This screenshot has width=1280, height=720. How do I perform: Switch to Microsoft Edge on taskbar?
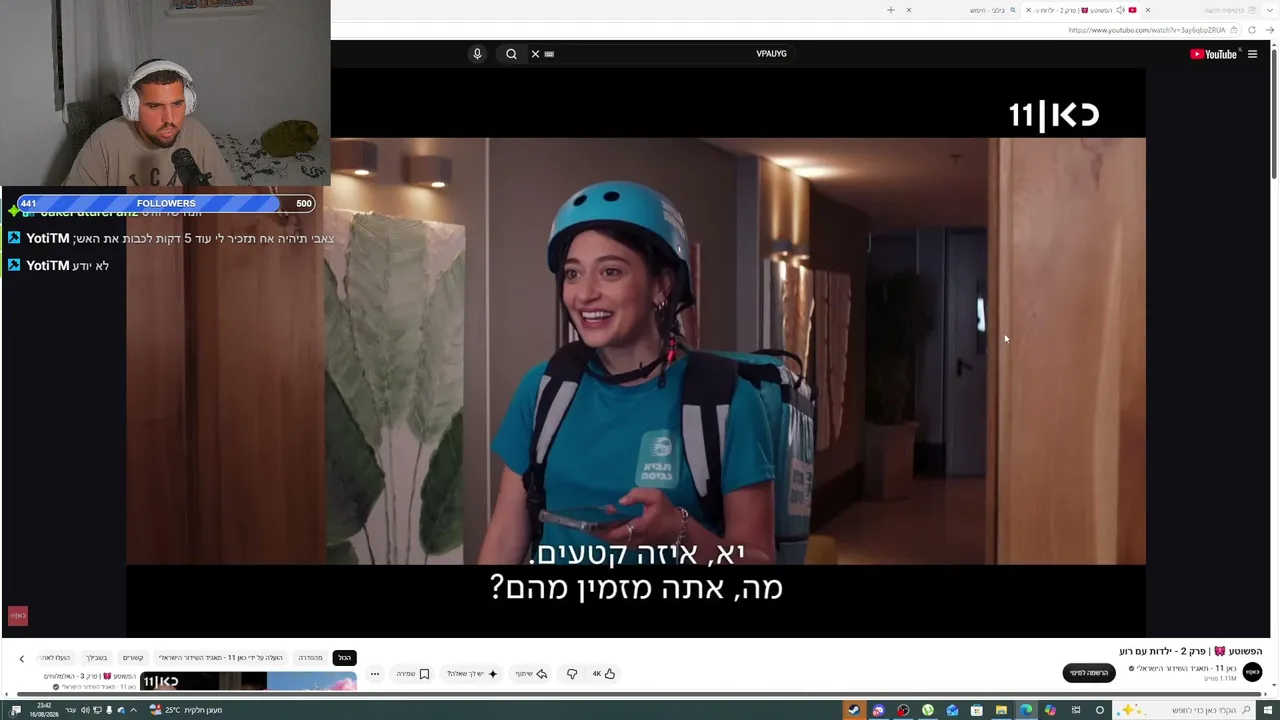point(1026,710)
